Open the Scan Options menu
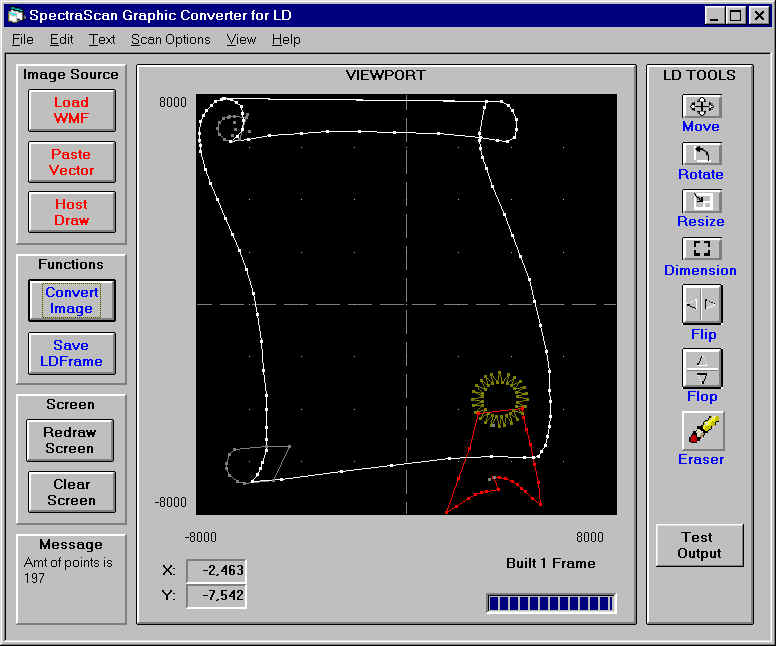The width and height of the screenshot is (776, 646). tap(171, 40)
